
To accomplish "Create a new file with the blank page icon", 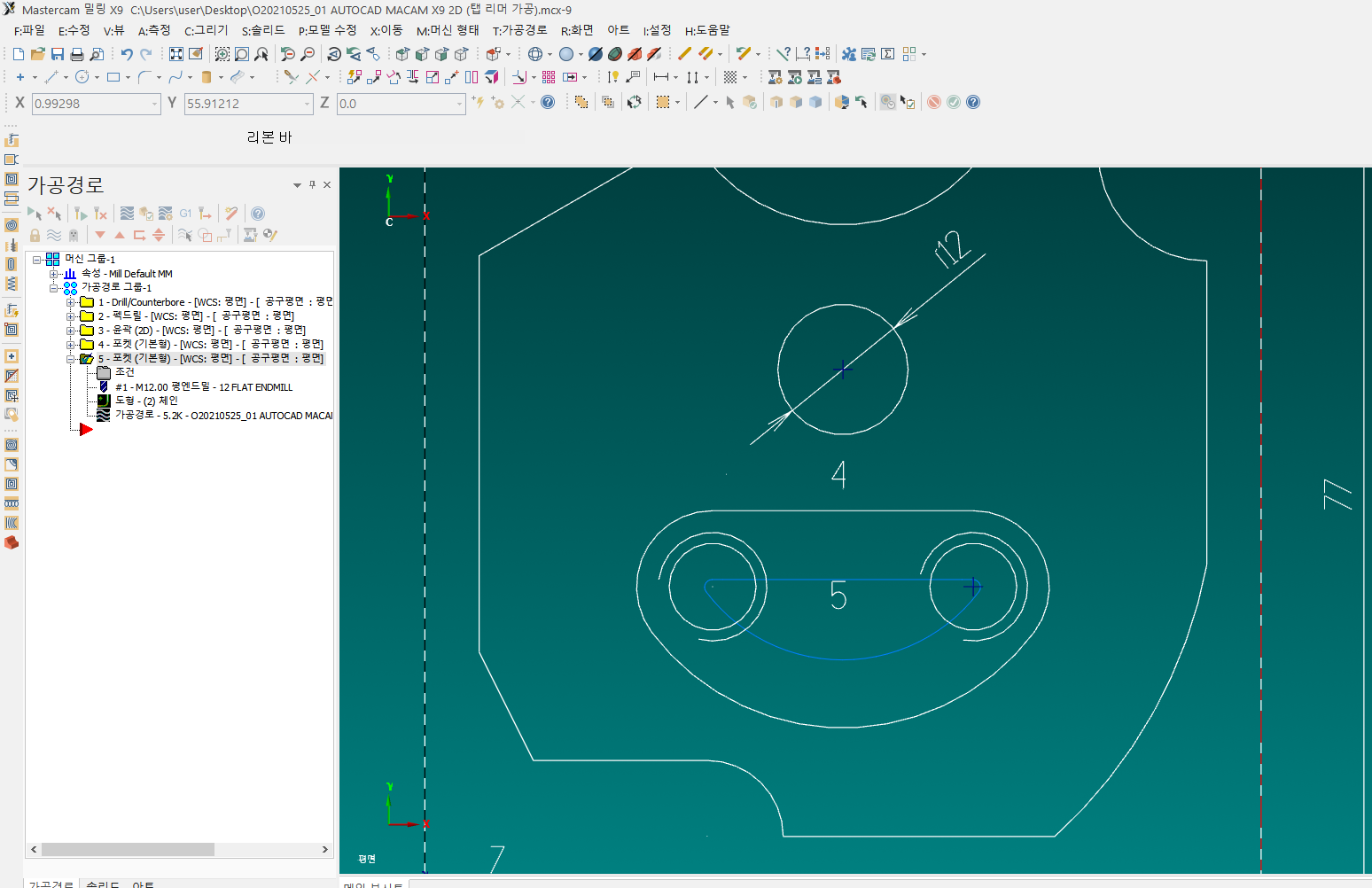I will pyautogui.click(x=19, y=54).
